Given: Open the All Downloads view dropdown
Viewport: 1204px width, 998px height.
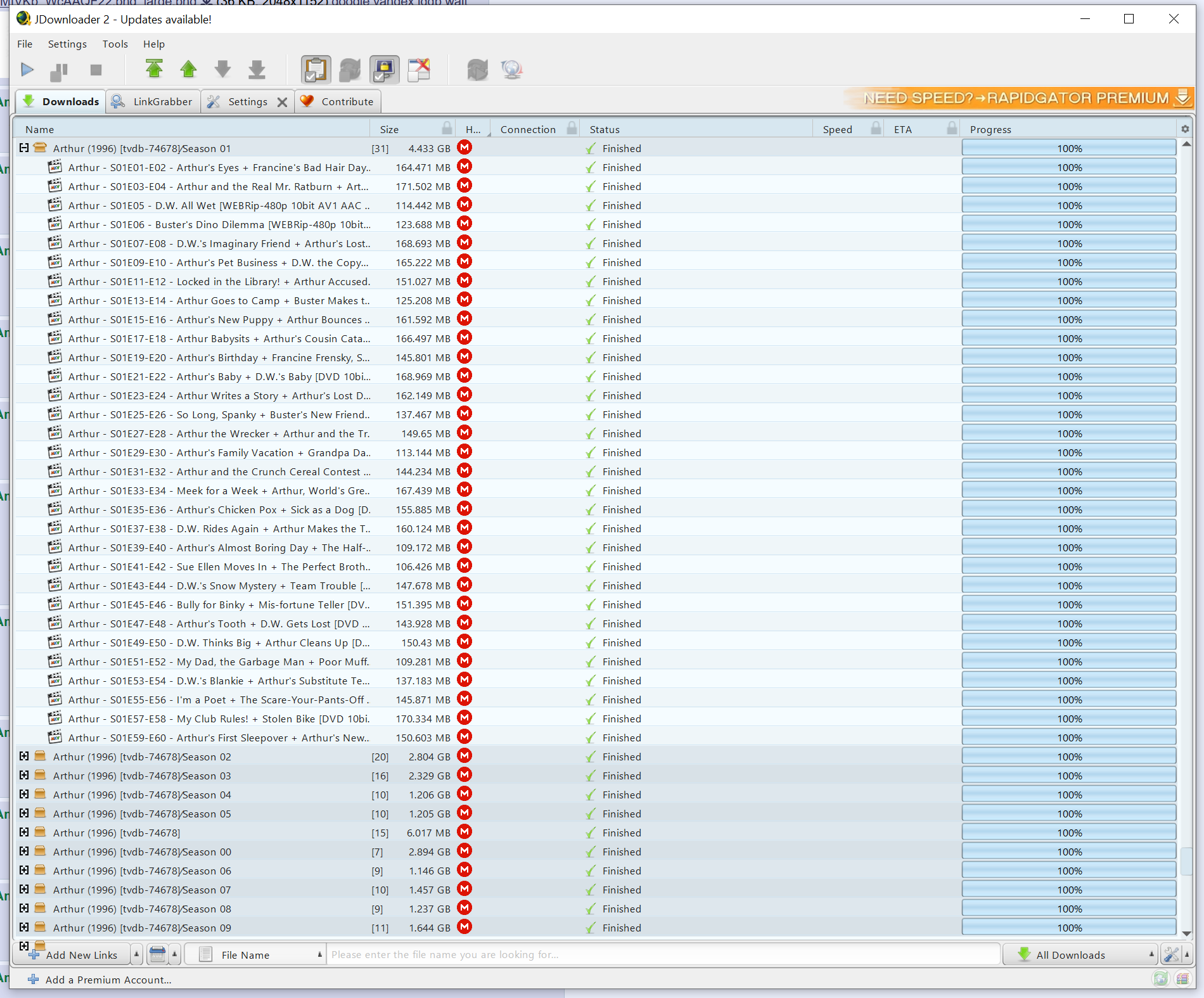Looking at the screenshot, I should [1080, 954].
